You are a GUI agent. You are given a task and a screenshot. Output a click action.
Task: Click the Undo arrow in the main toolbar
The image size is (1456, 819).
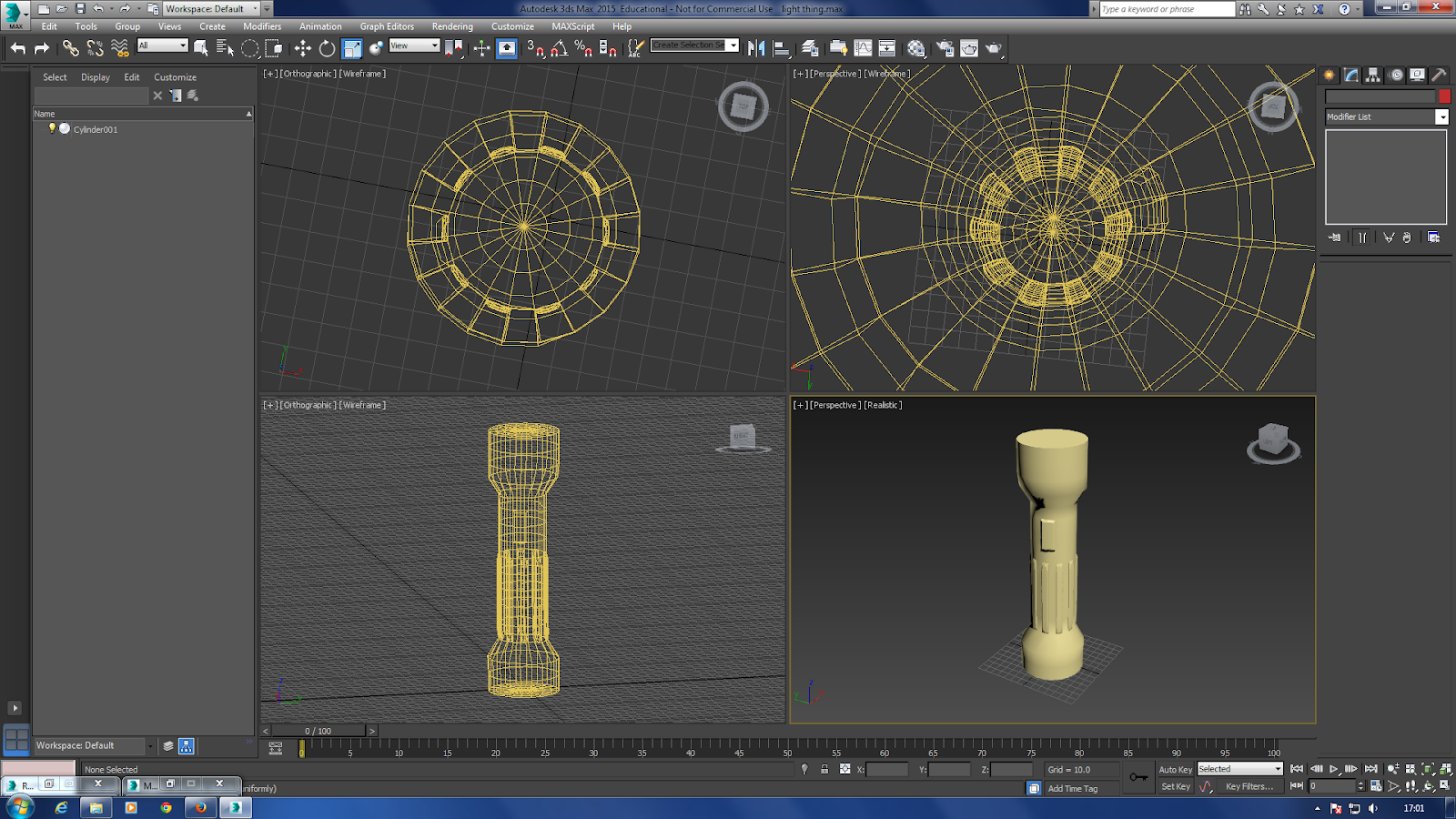tap(18, 48)
